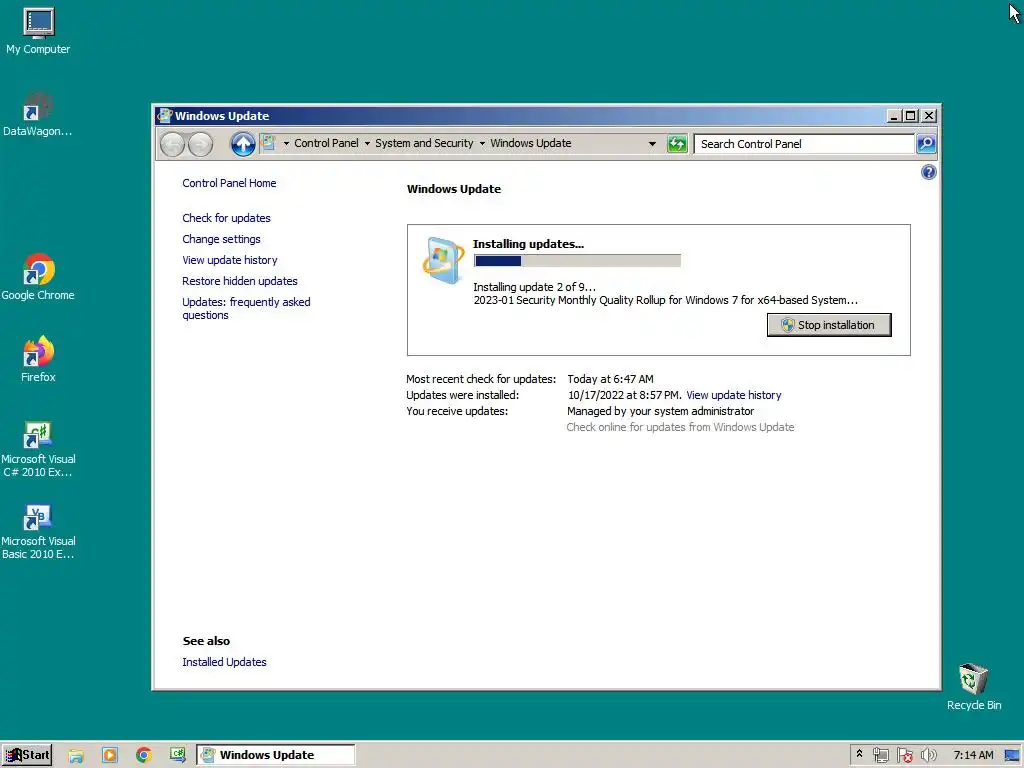This screenshot has width=1024, height=768.
Task: Expand dropdown arrow before Control Panel
Action: (286, 144)
